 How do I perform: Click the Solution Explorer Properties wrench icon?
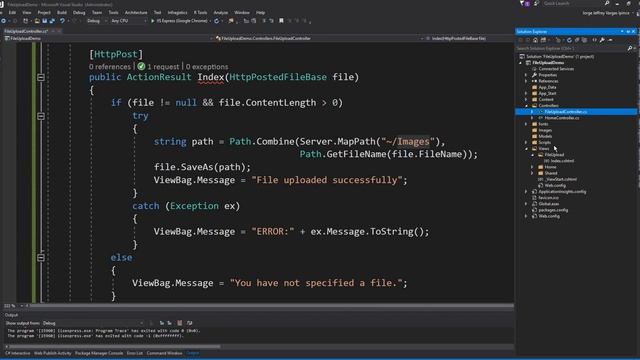(602, 40)
